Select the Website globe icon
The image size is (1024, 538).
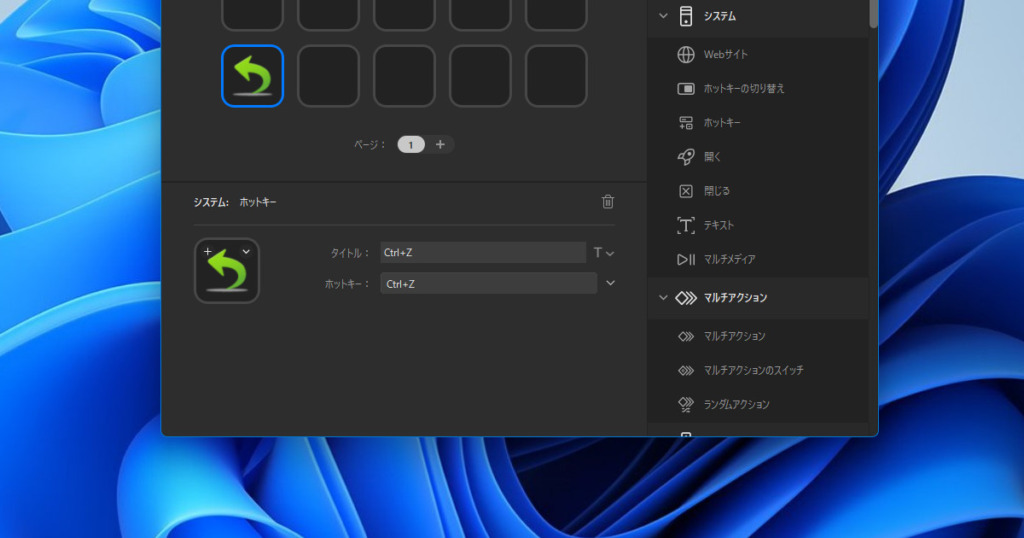(x=685, y=54)
